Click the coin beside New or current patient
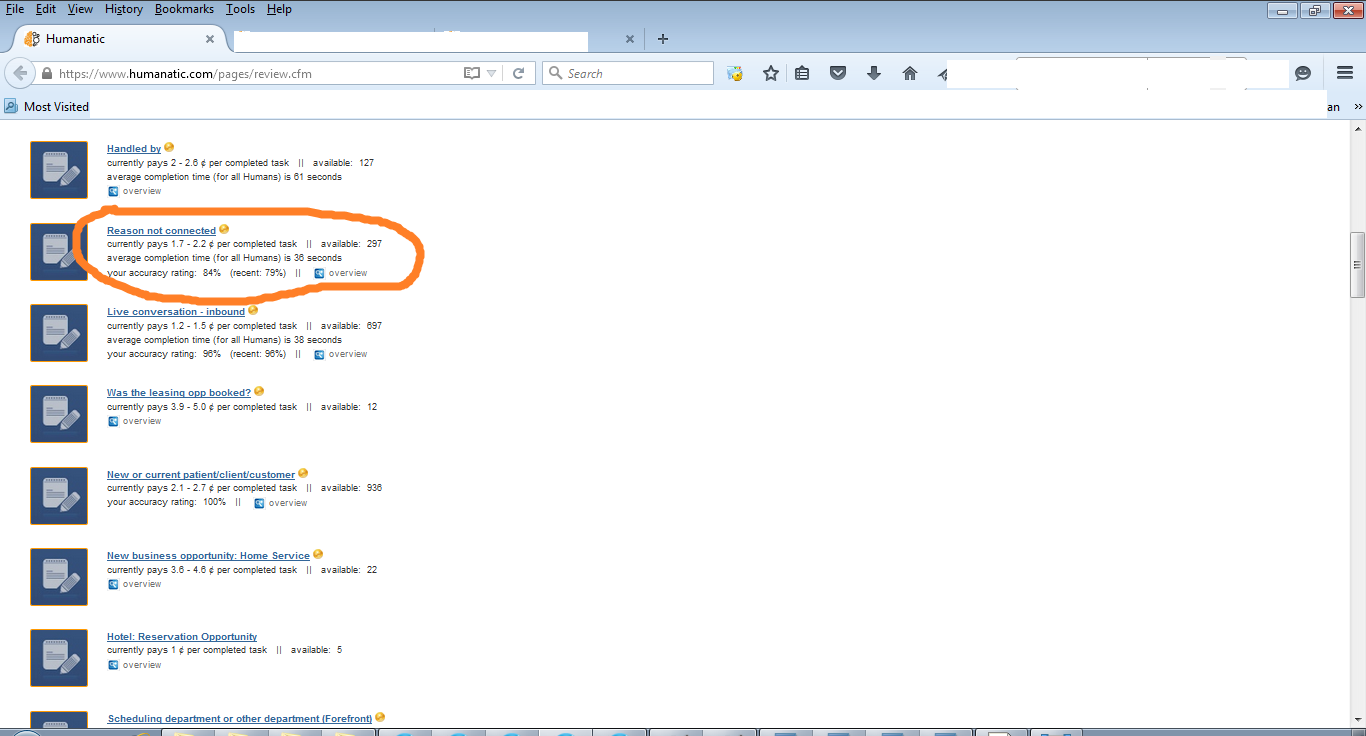This screenshot has height=736, width=1366. [x=303, y=473]
